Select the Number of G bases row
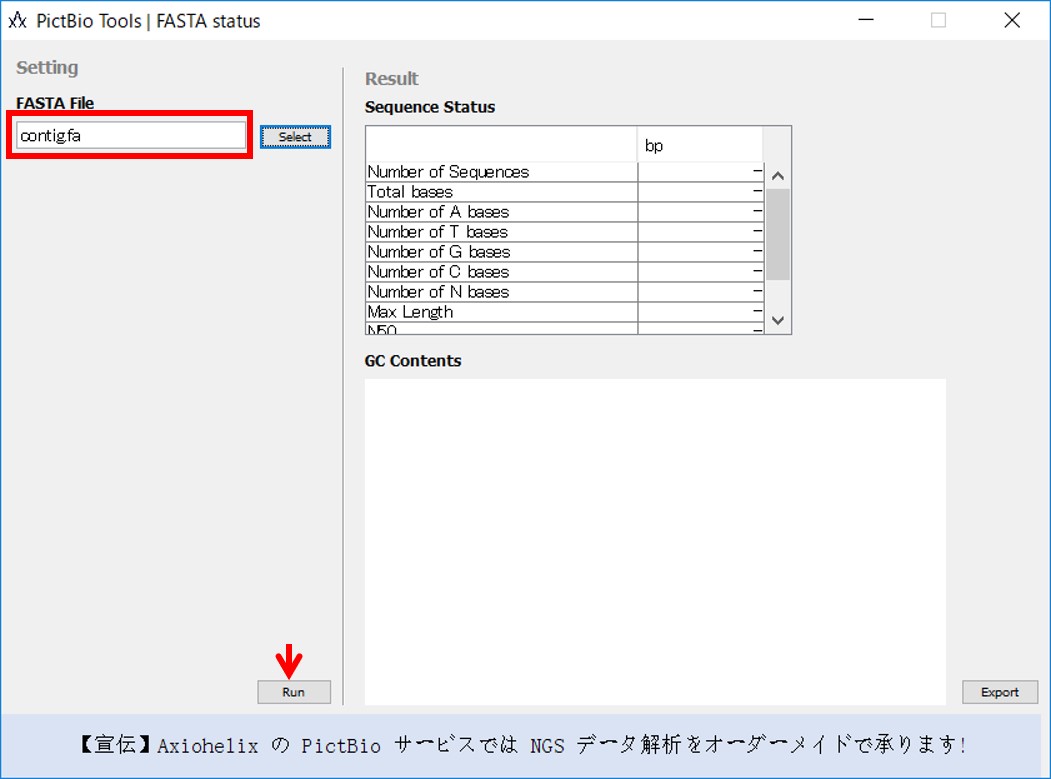Image resolution: width=1051 pixels, height=779 pixels. pyautogui.click(x=501, y=252)
